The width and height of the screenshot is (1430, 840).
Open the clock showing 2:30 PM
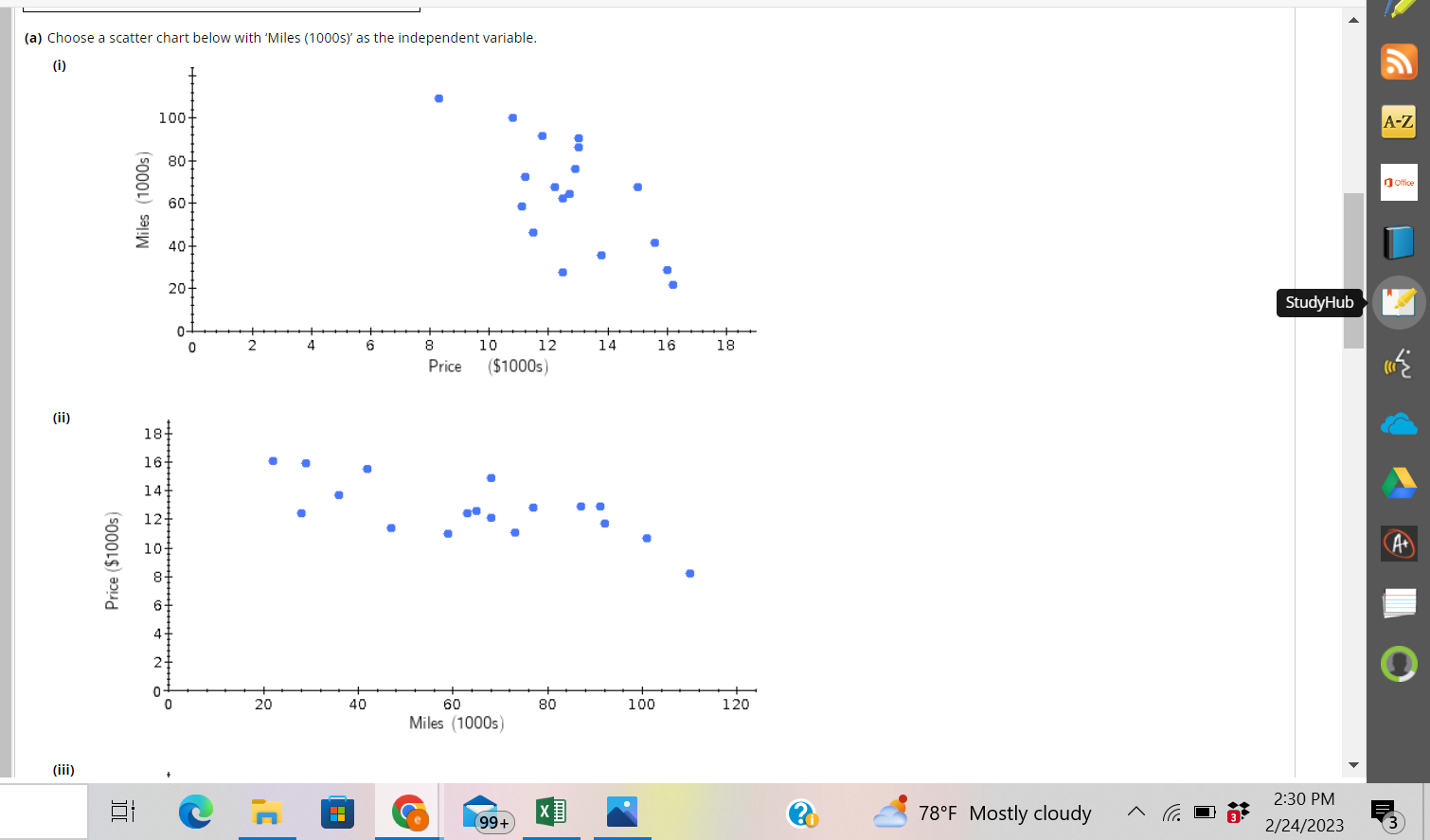(1304, 812)
